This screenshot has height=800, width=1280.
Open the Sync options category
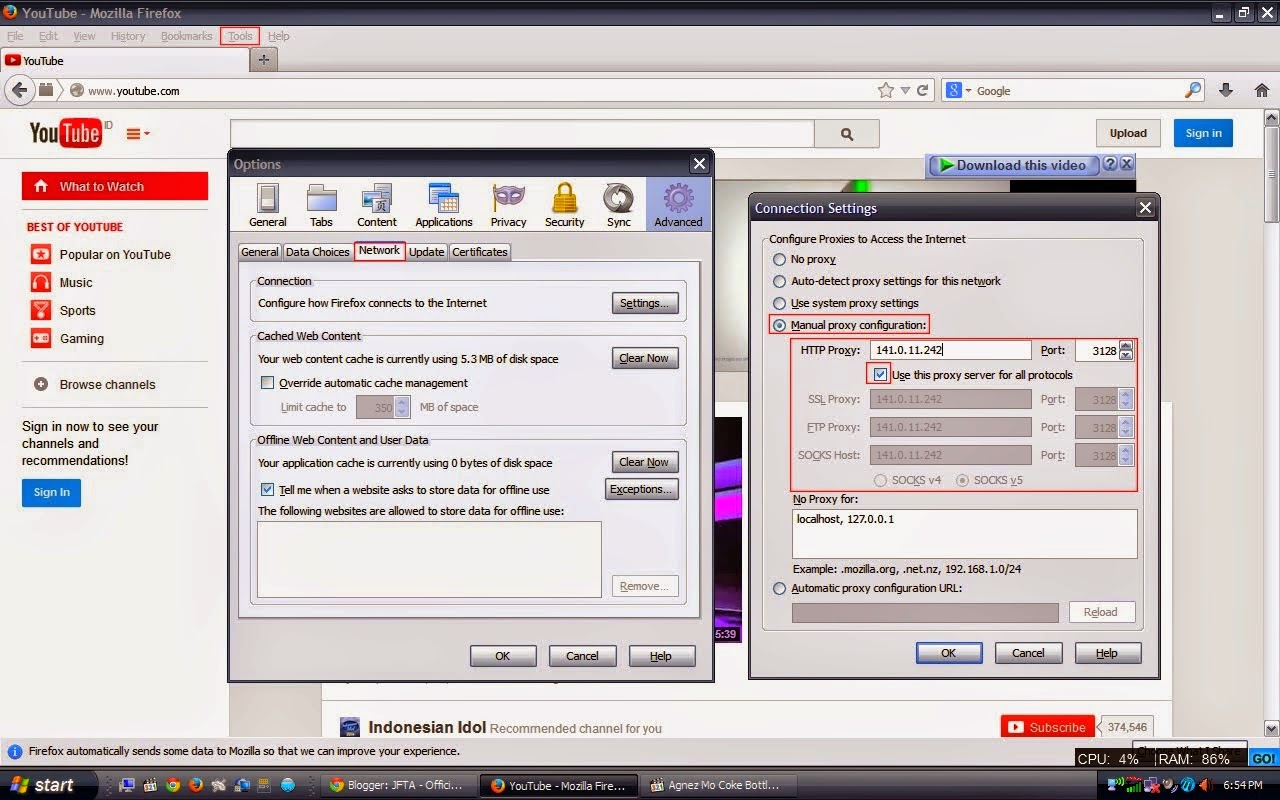[x=619, y=205]
